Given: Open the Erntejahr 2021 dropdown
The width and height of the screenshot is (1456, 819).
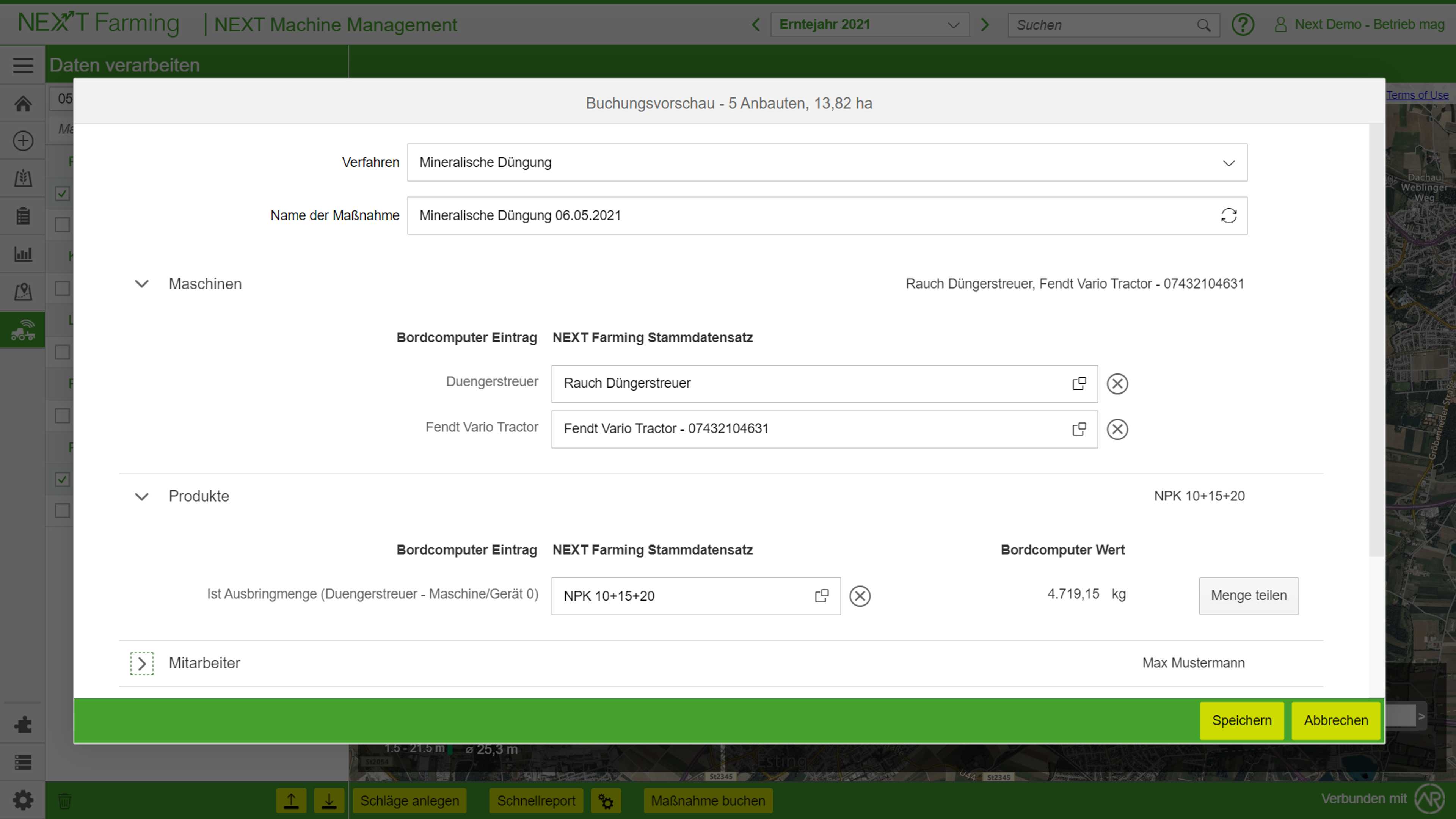Looking at the screenshot, I should (x=870, y=25).
